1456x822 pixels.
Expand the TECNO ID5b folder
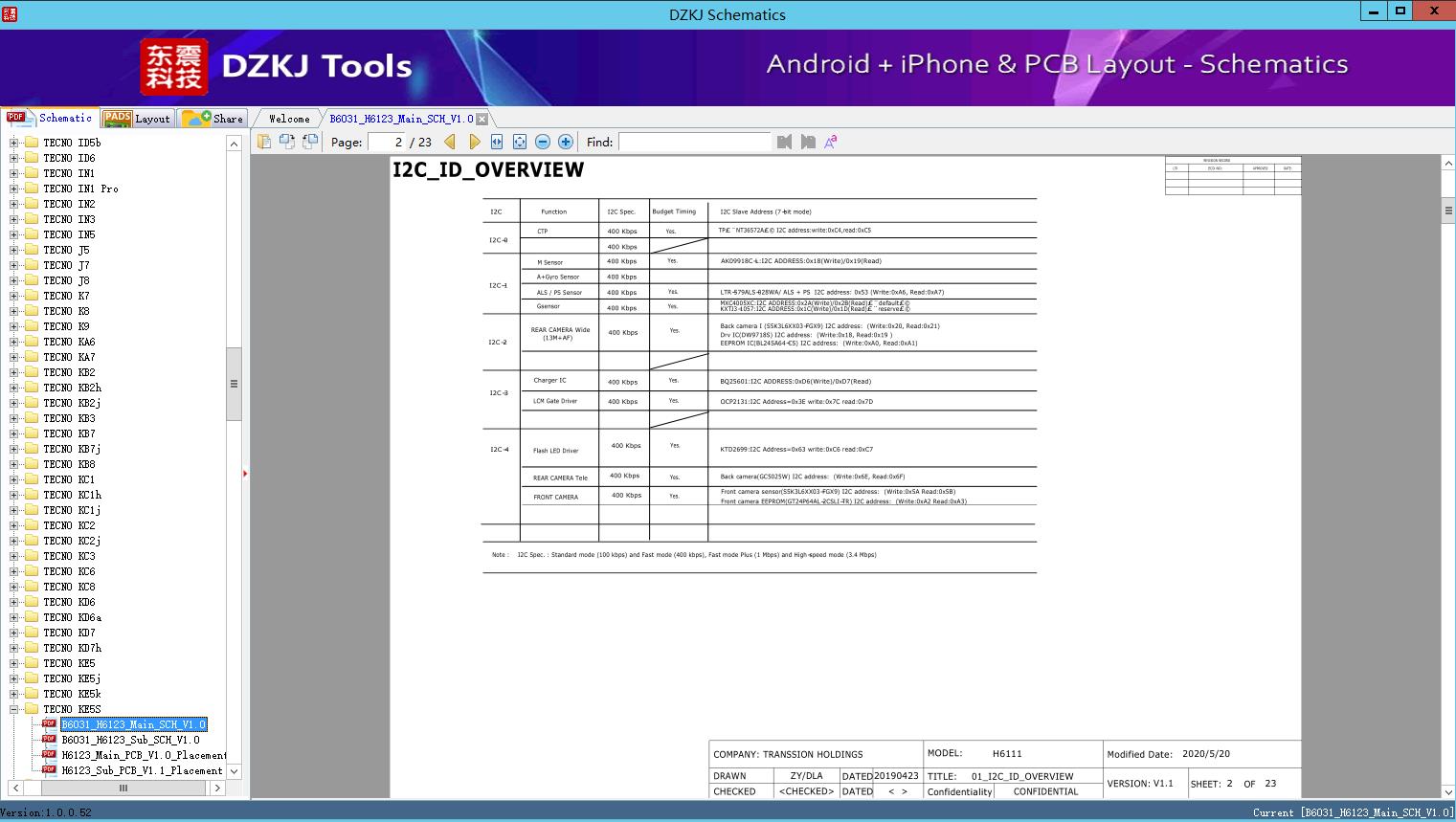13,143
